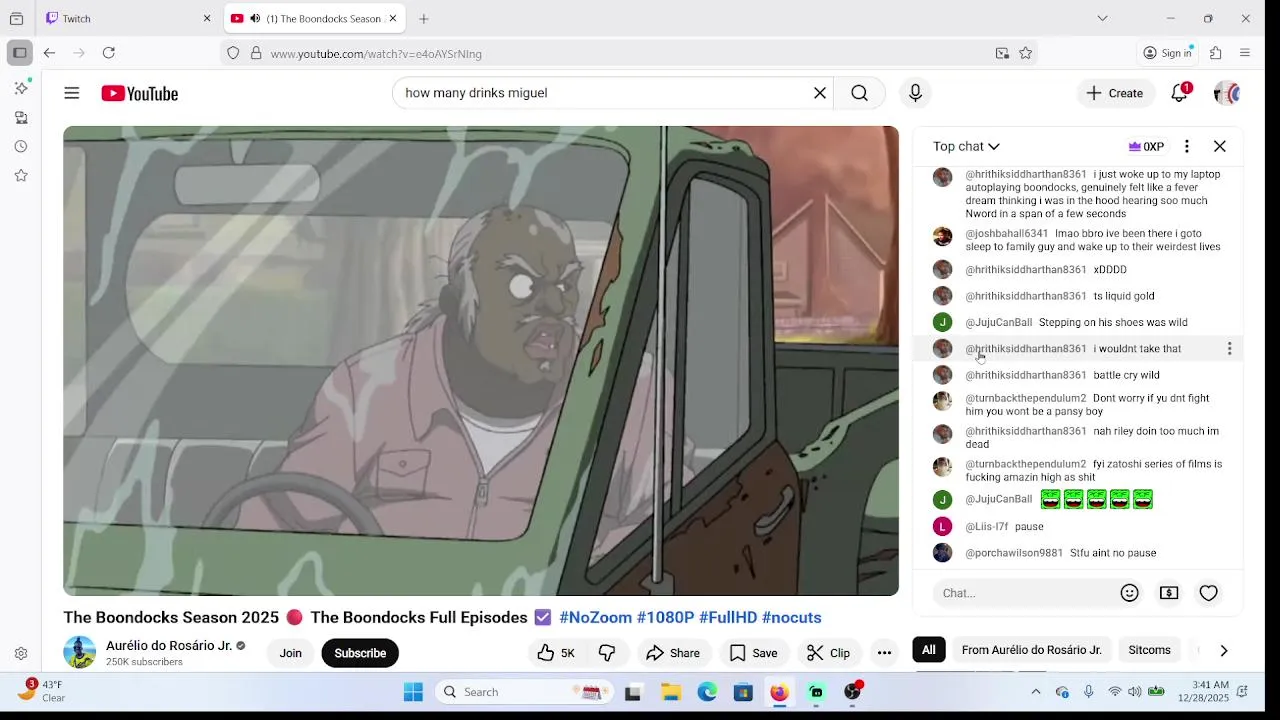
Task: Clear the YouTube search text
Action: [x=820, y=93]
